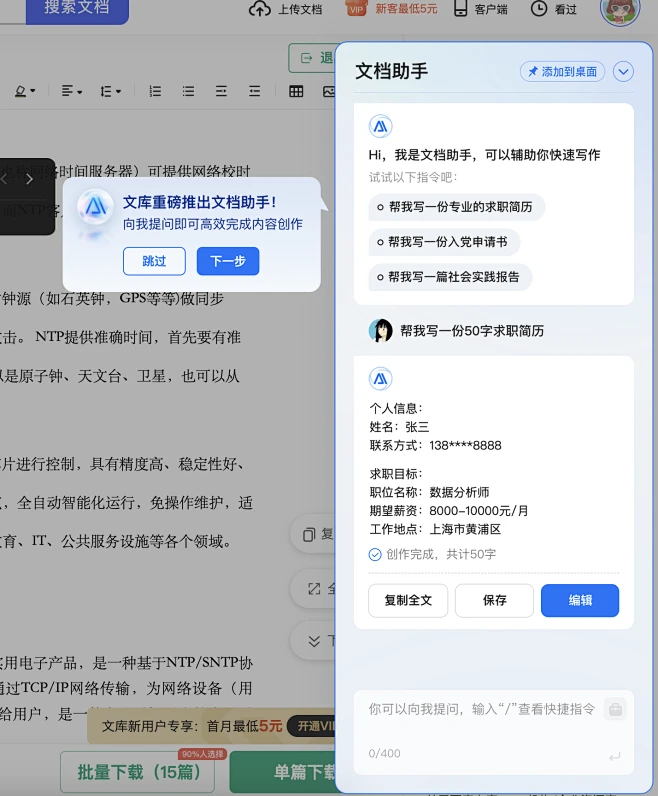658x796 pixels.
Task: Pin assistant with 添加到桌面 button
Action: pos(562,72)
